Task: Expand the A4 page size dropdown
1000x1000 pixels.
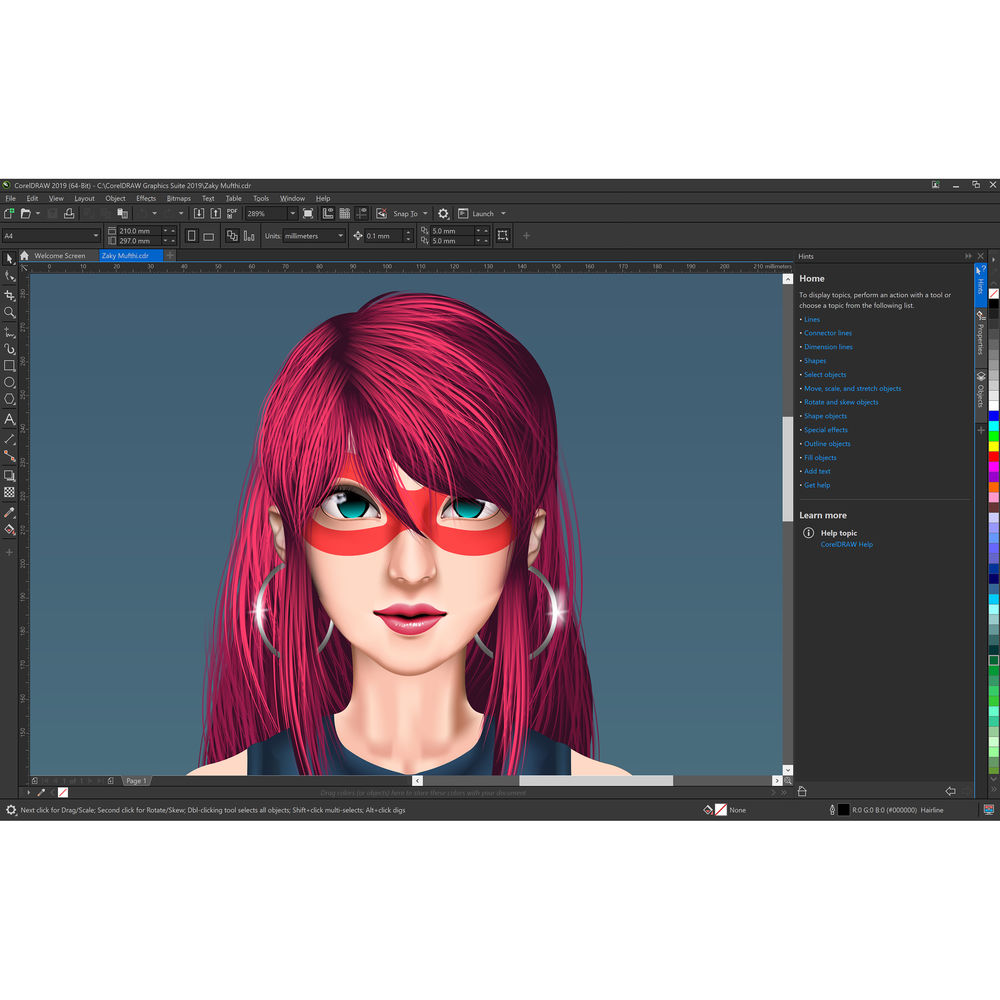Action: click(96, 236)
